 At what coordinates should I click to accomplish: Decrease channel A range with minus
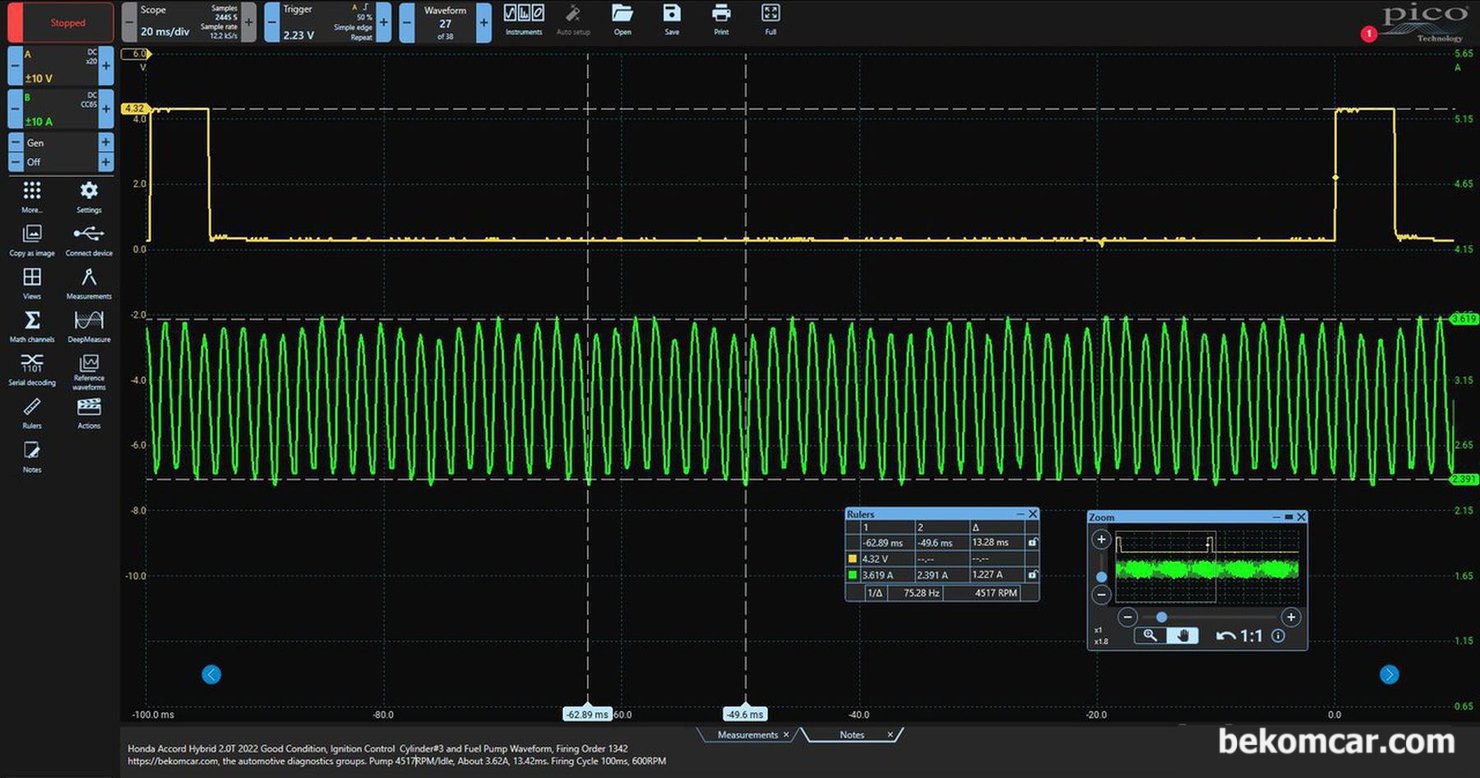click(x=16, y=66)
